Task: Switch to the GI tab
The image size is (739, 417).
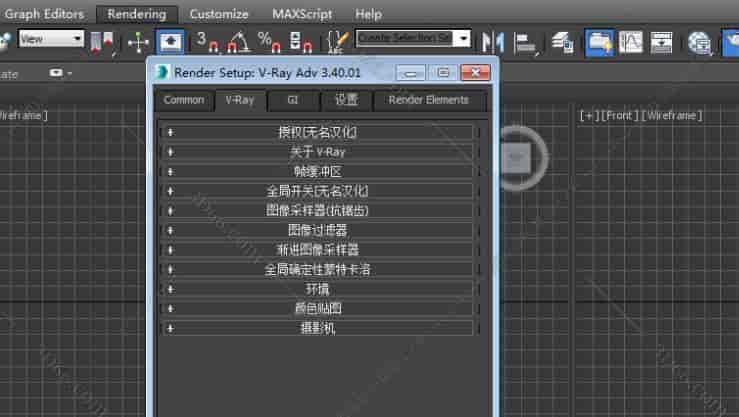Action: (x=292, y=100)
